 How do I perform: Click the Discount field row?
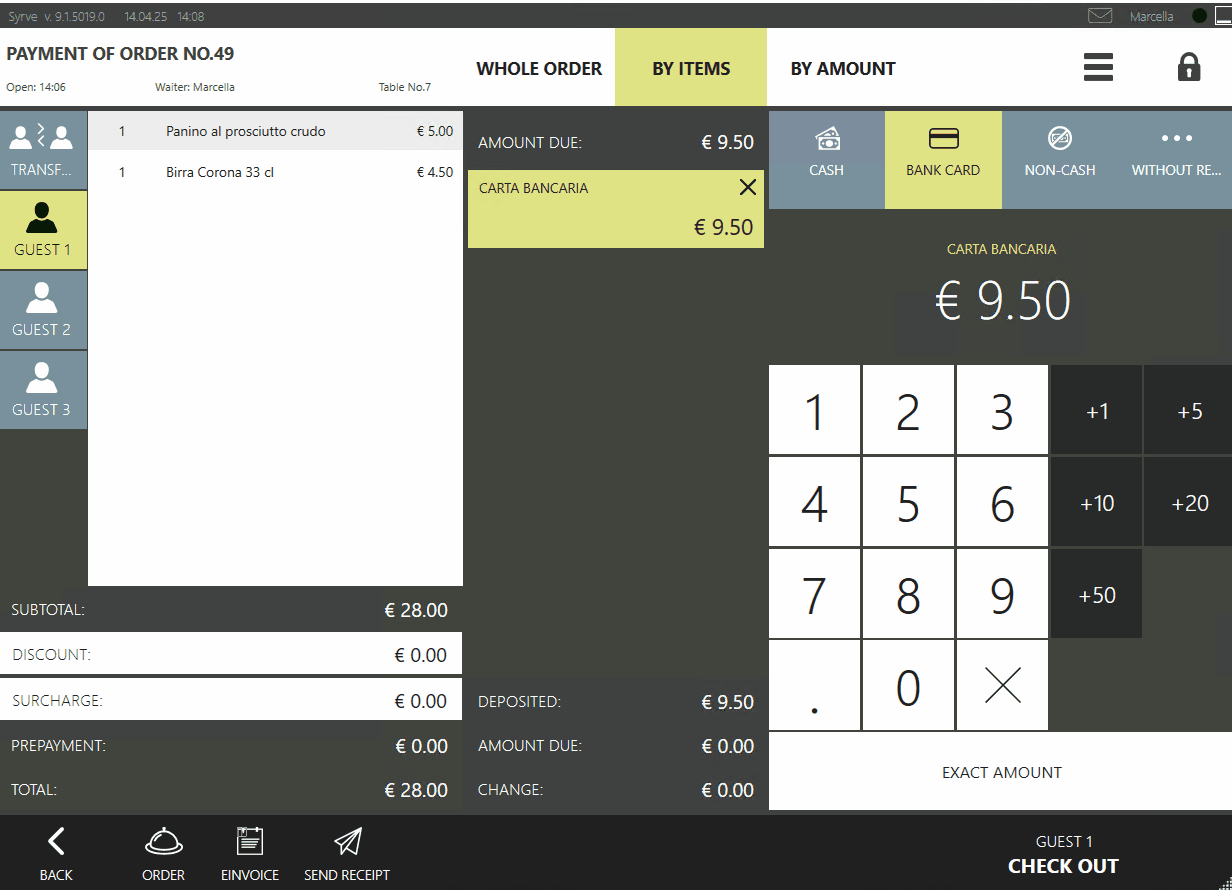pyautogui.click(x=230, y=655)
